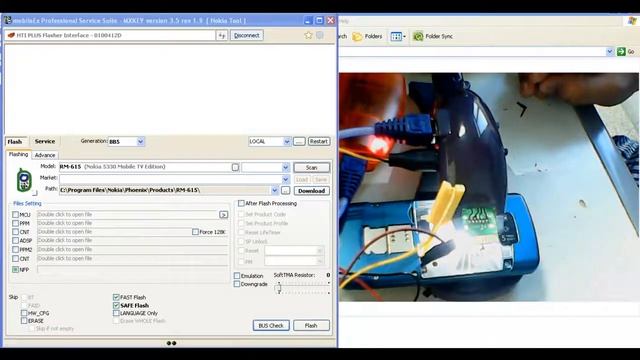Open the LOCAL dropdown
Screen dimensions: 640x360
(287, 141)
